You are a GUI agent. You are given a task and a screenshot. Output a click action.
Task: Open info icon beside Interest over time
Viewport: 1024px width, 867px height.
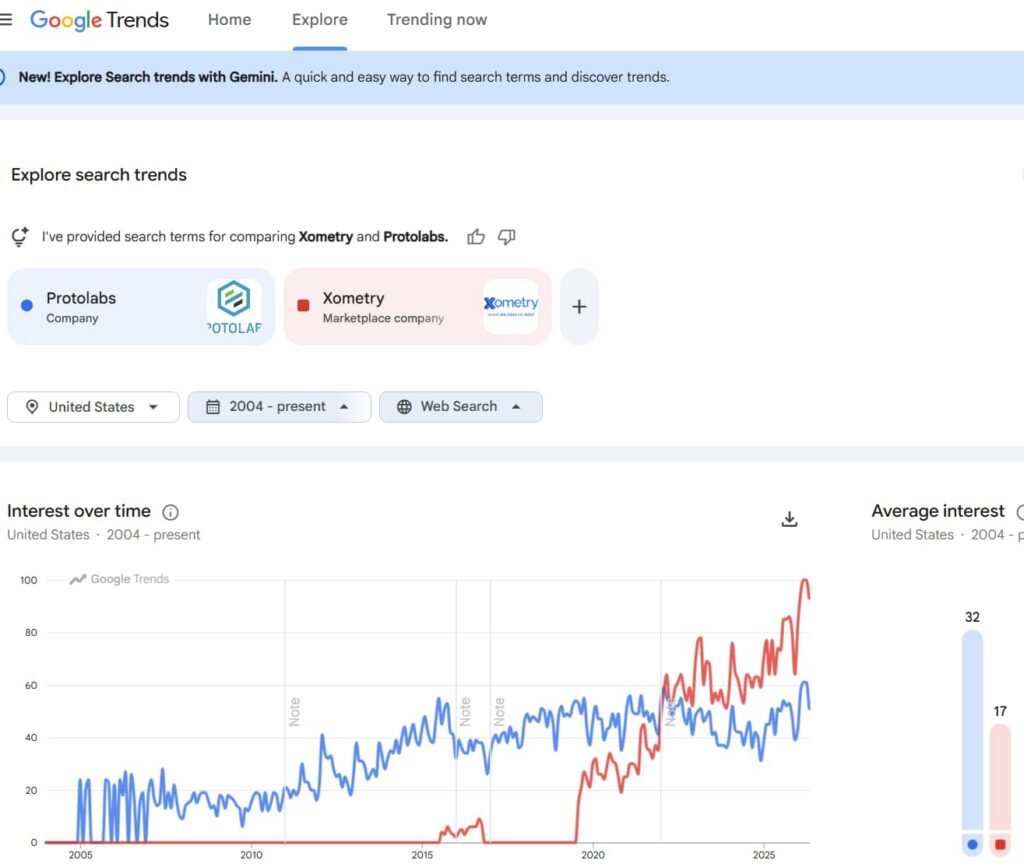[170, 512]
